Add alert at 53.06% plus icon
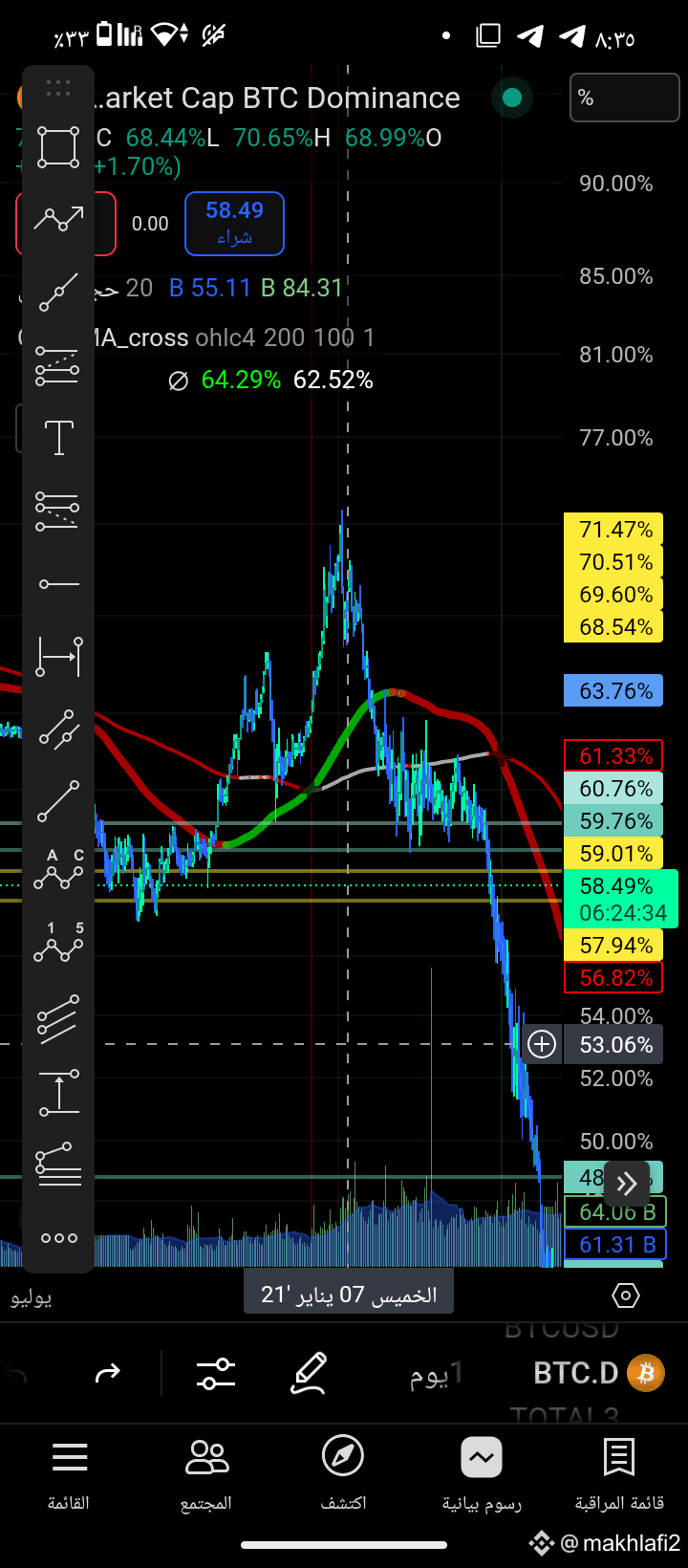Viewport: 688px width, 1568px height. pyautogui.click(x=542, y=1044)
